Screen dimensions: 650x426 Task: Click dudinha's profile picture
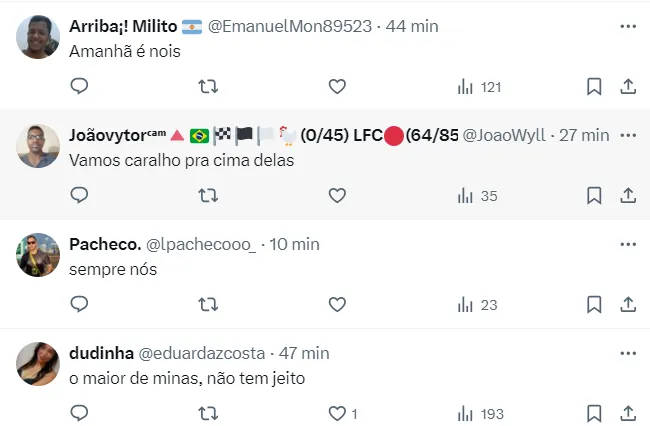point(38,364)
